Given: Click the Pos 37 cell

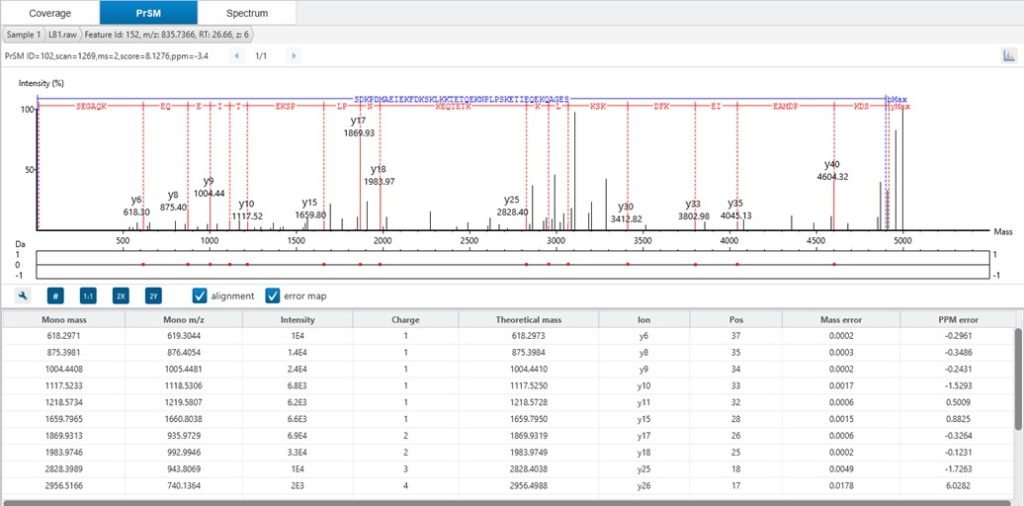Looking at the screenshot, I should (736, 336).
